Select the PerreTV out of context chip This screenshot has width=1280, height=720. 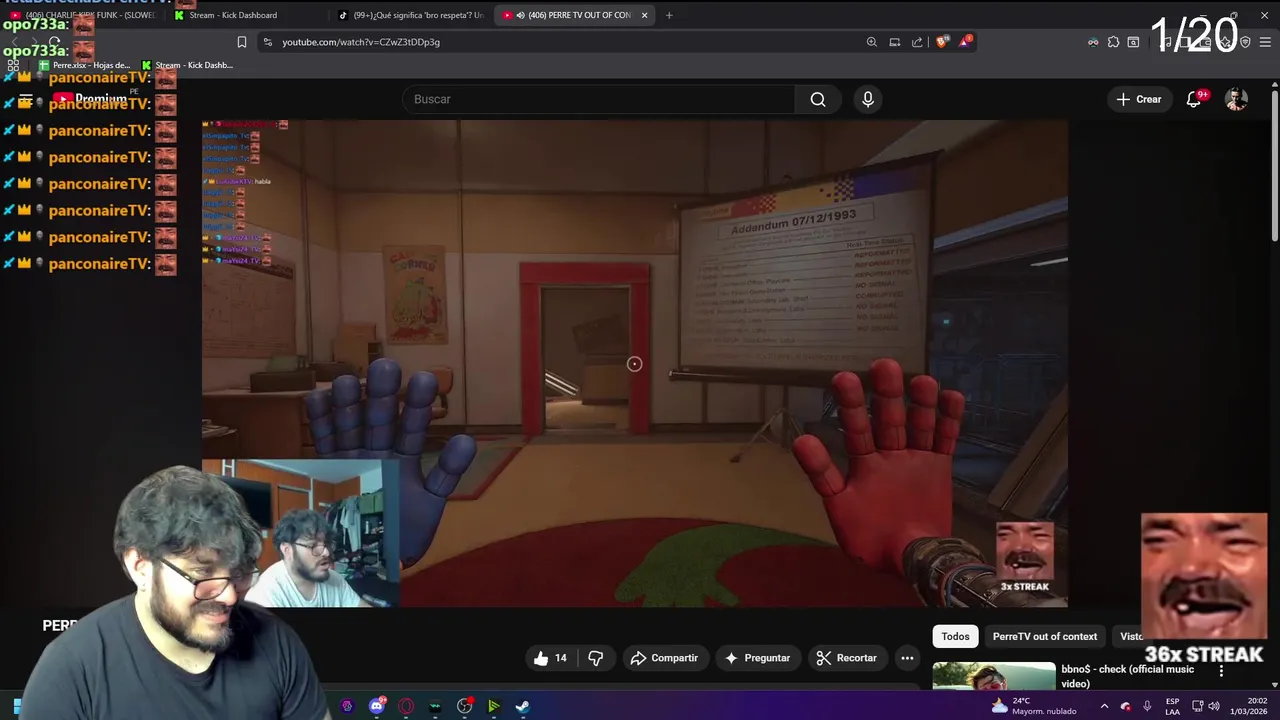click(1045, 636)
